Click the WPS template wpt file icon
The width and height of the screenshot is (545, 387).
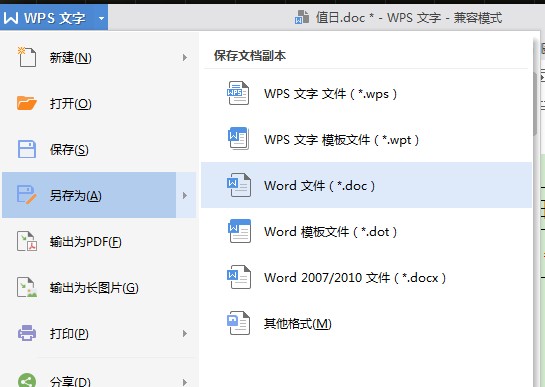(x=238, y=139)
